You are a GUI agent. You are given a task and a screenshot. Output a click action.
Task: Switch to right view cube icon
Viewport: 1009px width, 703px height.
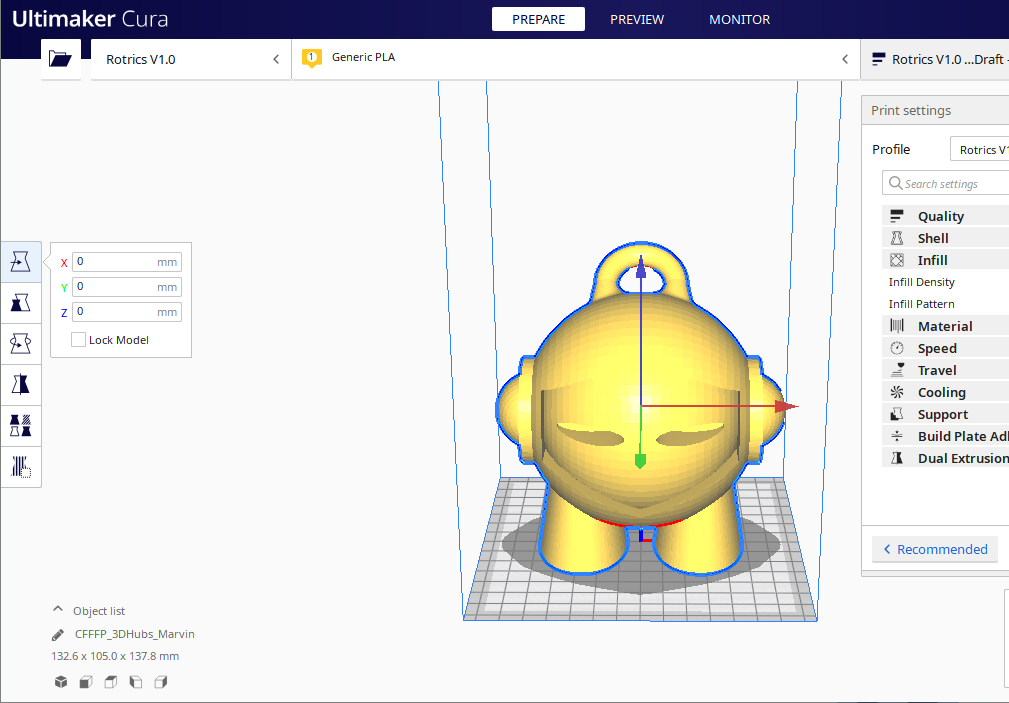point(161,682)
